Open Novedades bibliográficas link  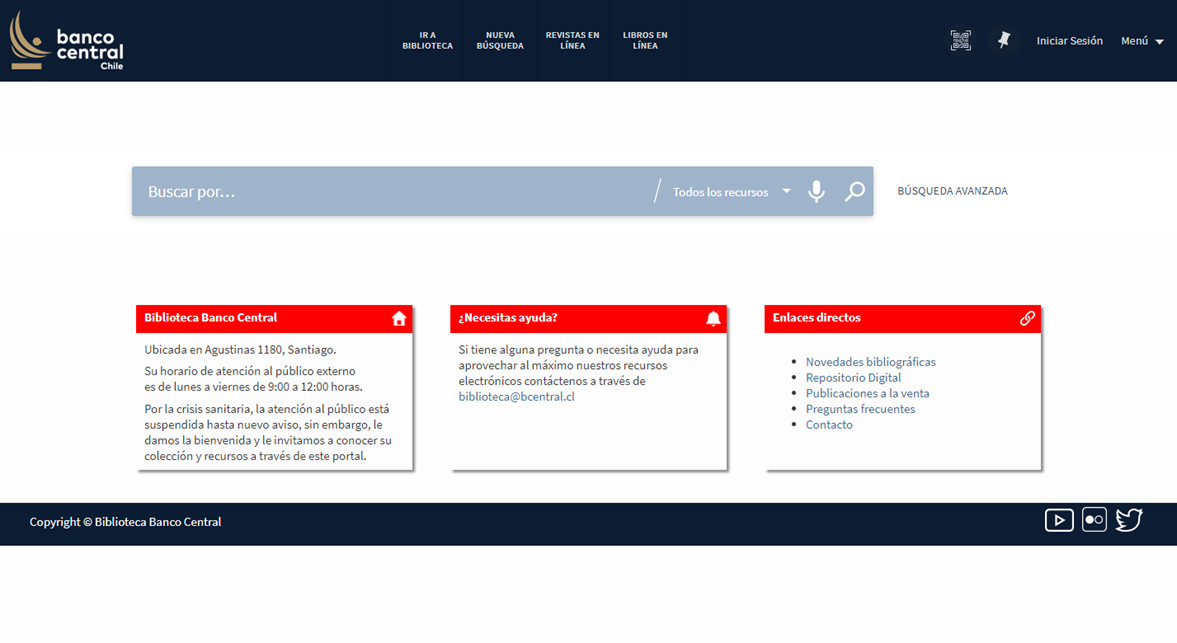[870, 362]
